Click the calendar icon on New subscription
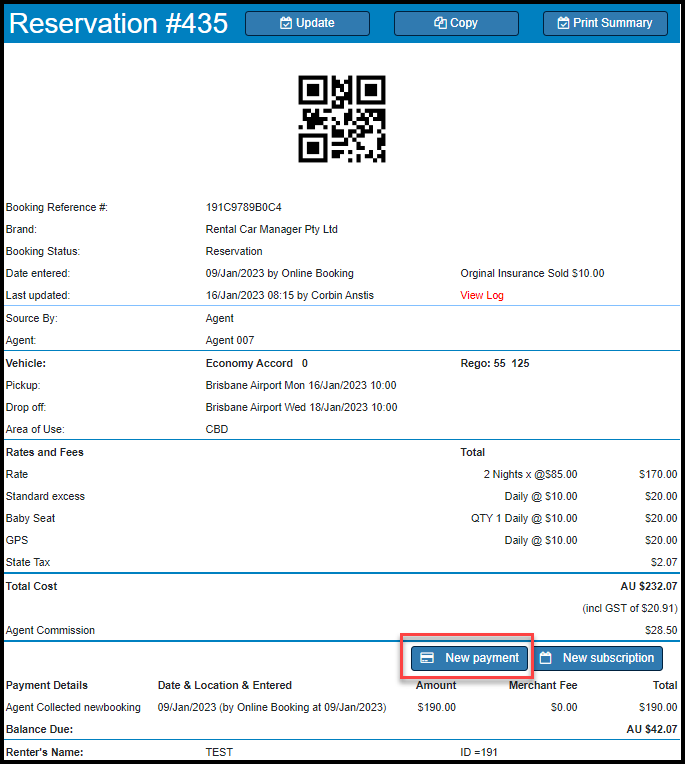 [x=546, y=658]
